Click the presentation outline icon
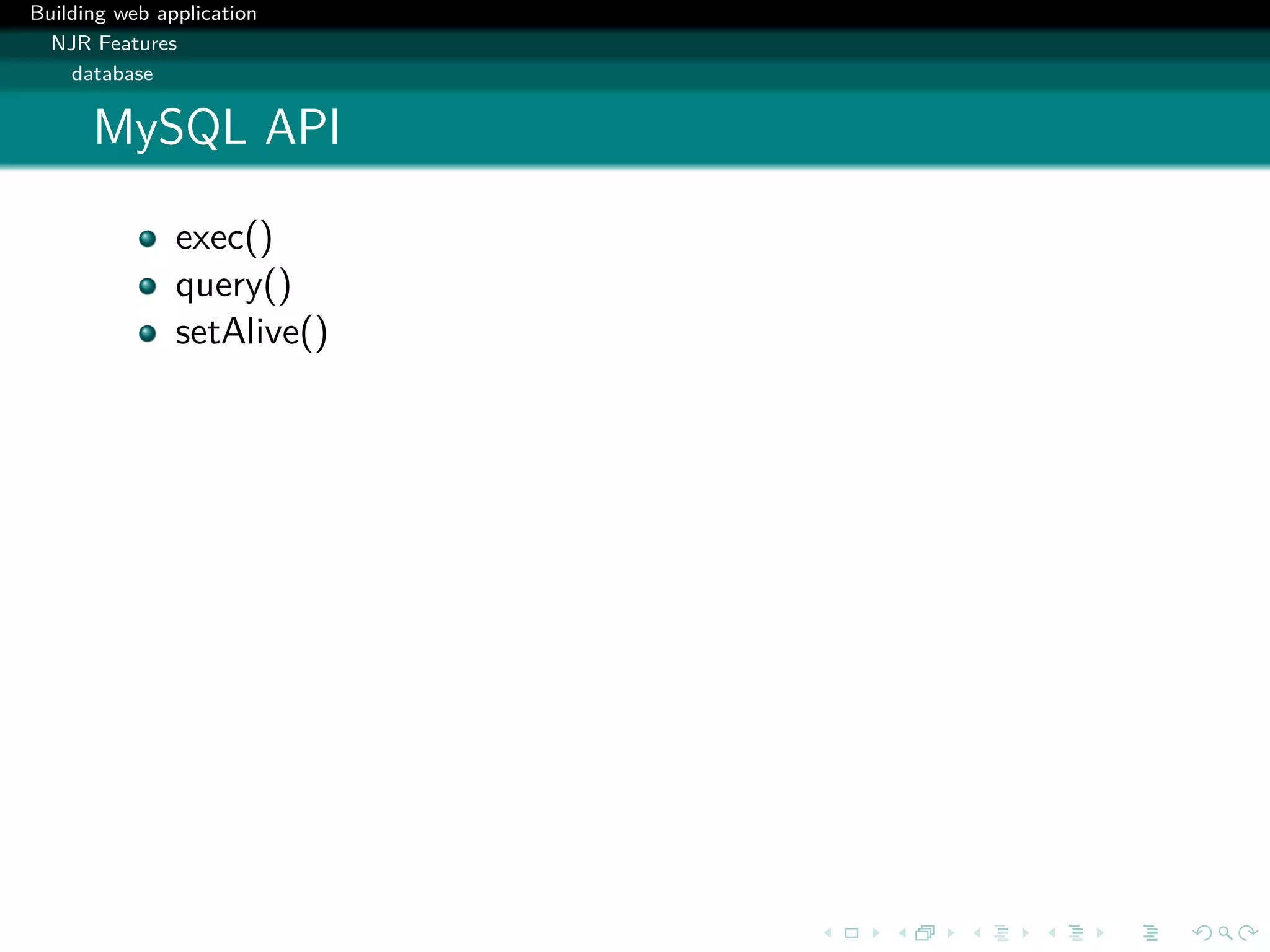 tap(1151, 933)
